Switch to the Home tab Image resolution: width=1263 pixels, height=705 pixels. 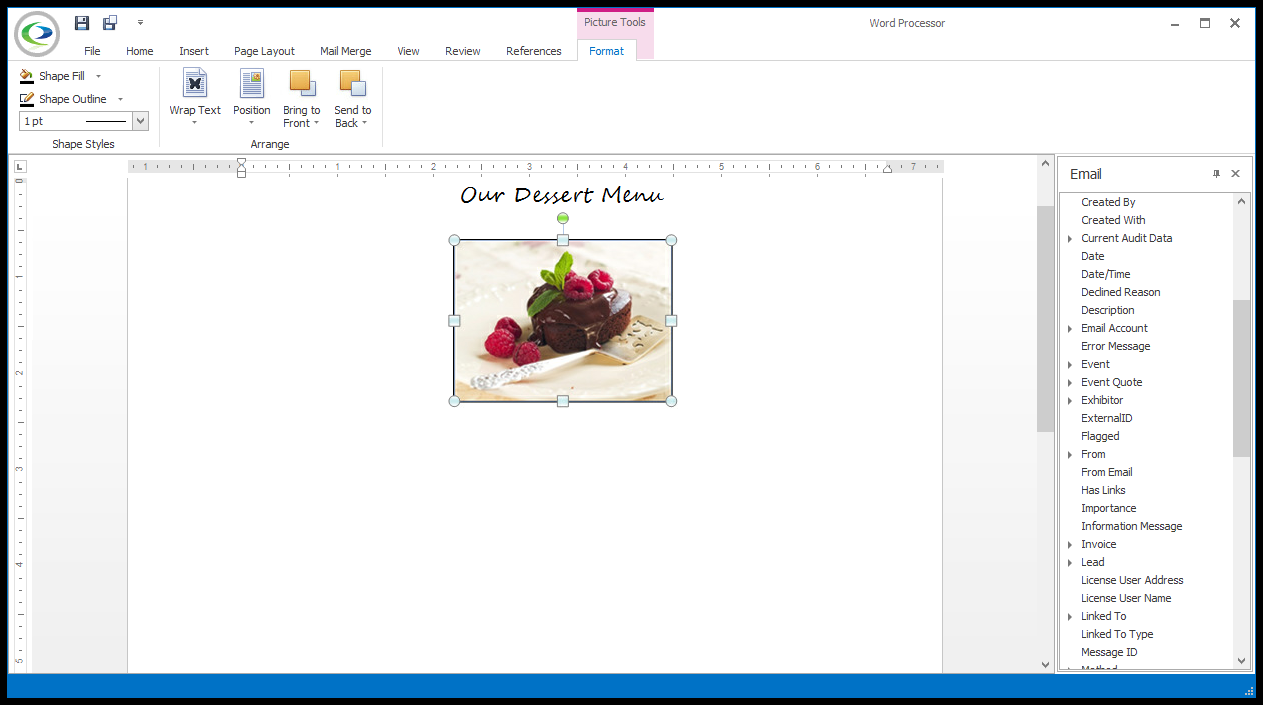[140, 51]
